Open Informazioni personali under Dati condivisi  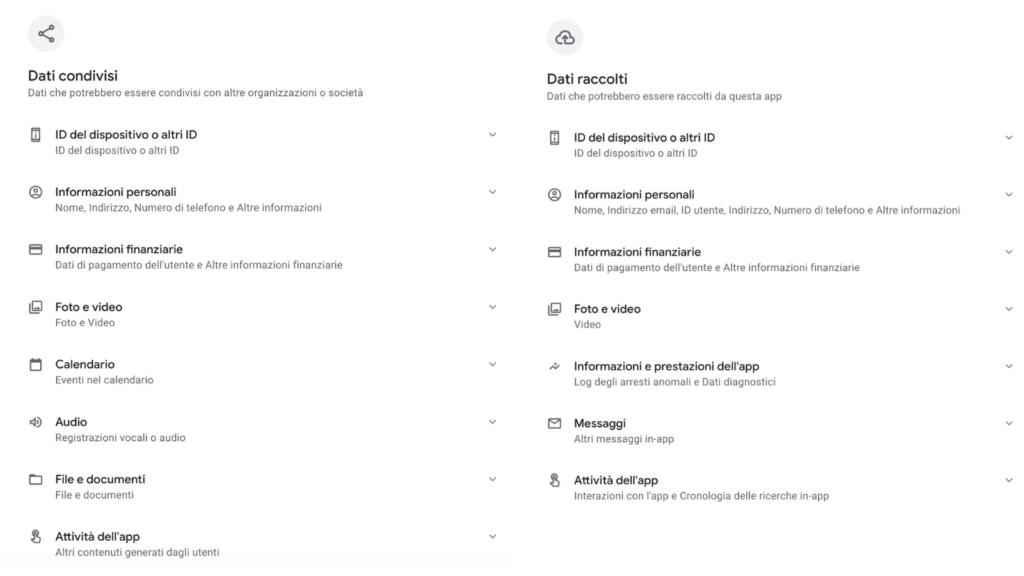pos(115,192)
